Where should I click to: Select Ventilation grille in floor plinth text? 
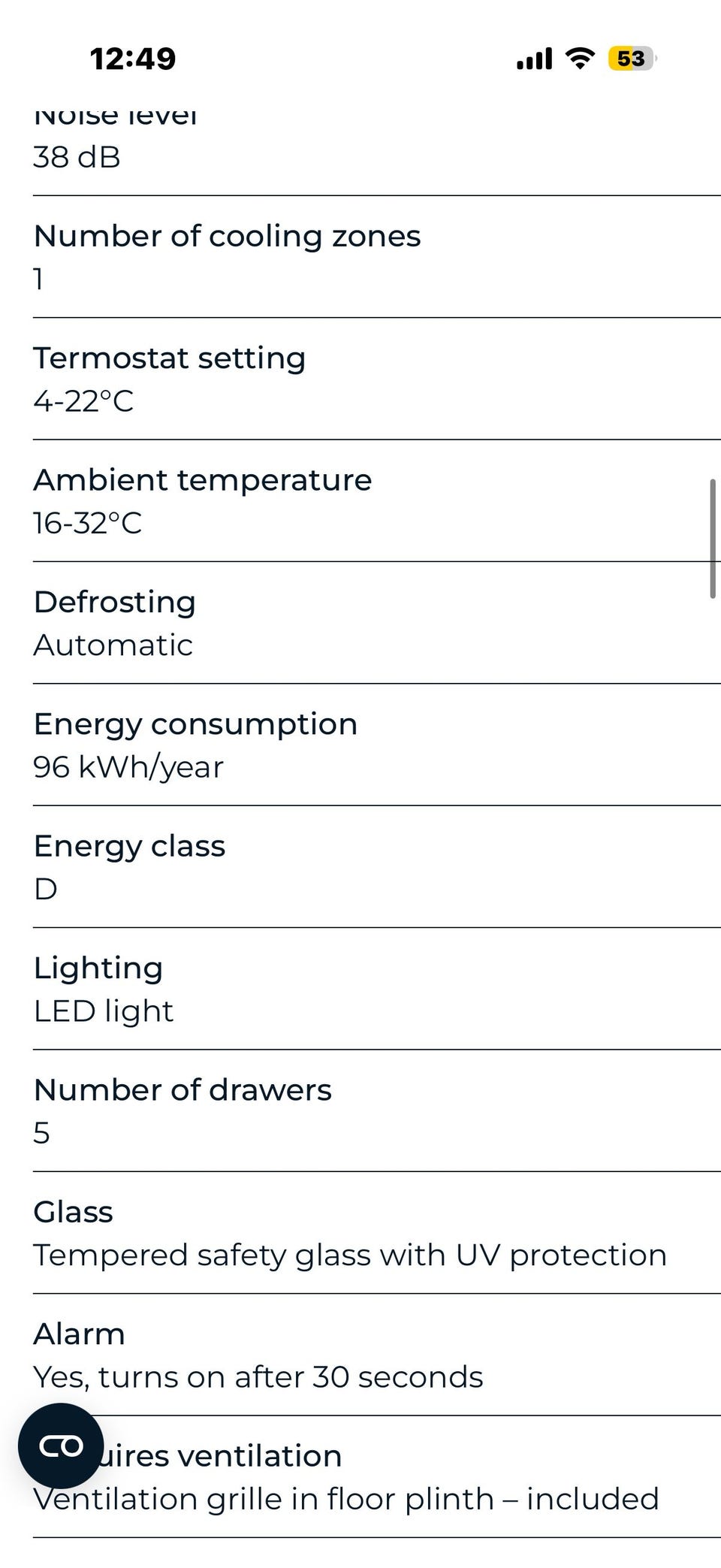[346, 1499]
